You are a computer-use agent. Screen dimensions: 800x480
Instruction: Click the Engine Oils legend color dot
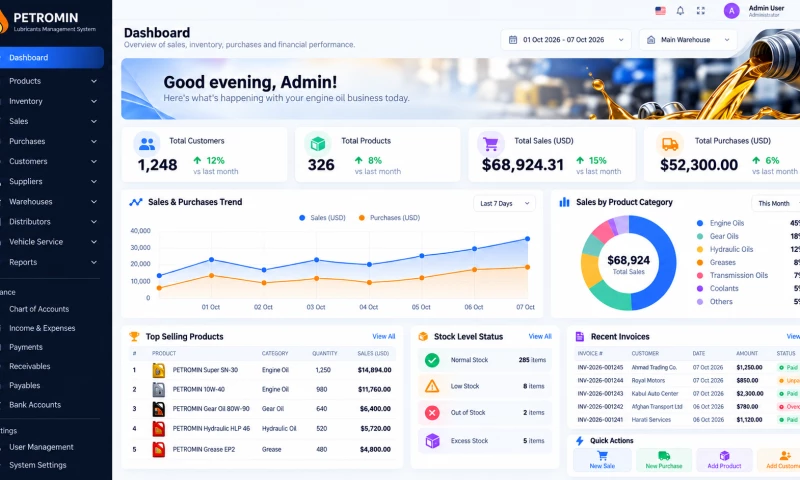pyautogui.click(x=700, y=223)
